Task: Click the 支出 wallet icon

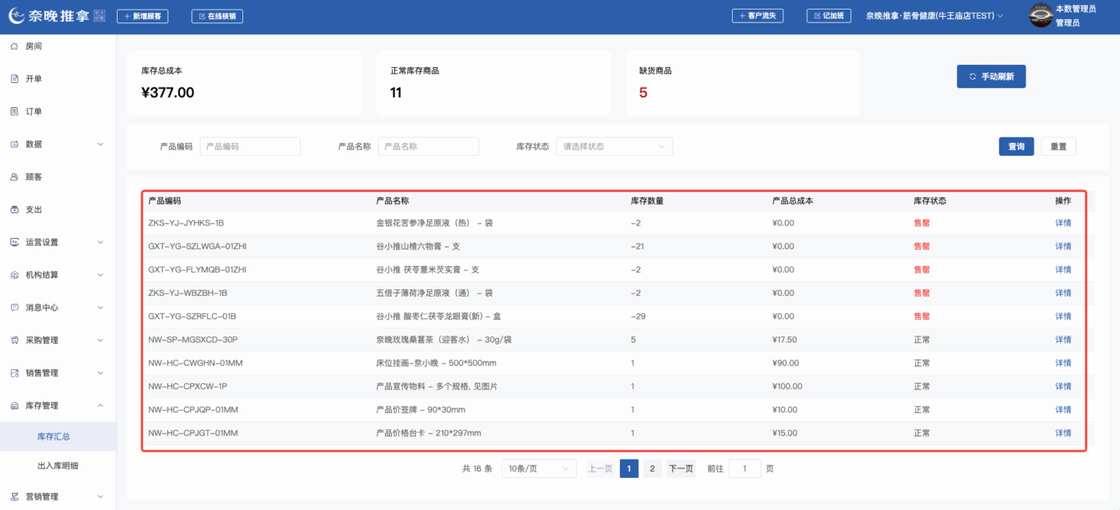Action: tap(14, 209)
